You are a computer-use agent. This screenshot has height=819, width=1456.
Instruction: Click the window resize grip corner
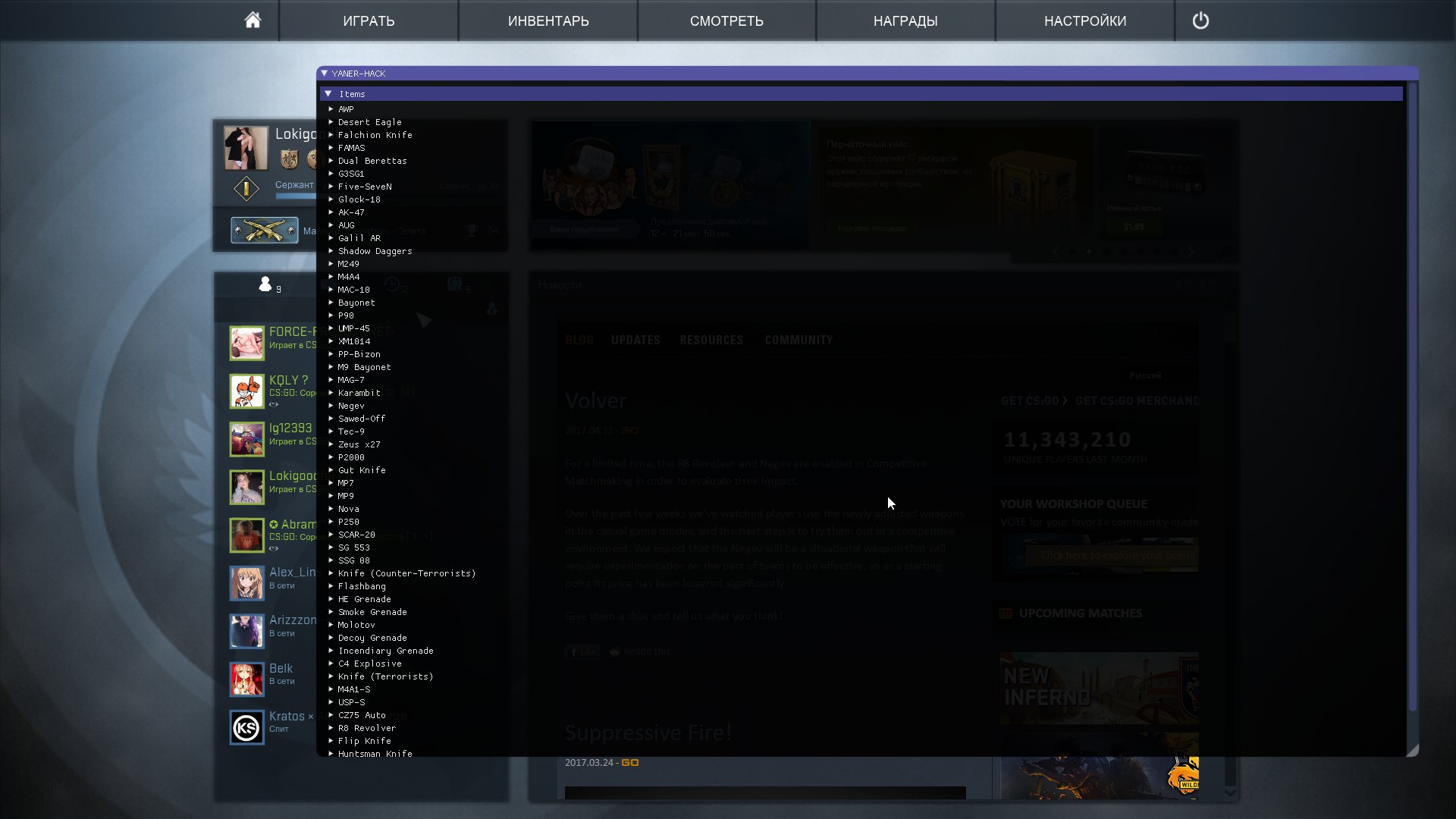tap(1412, 750)
